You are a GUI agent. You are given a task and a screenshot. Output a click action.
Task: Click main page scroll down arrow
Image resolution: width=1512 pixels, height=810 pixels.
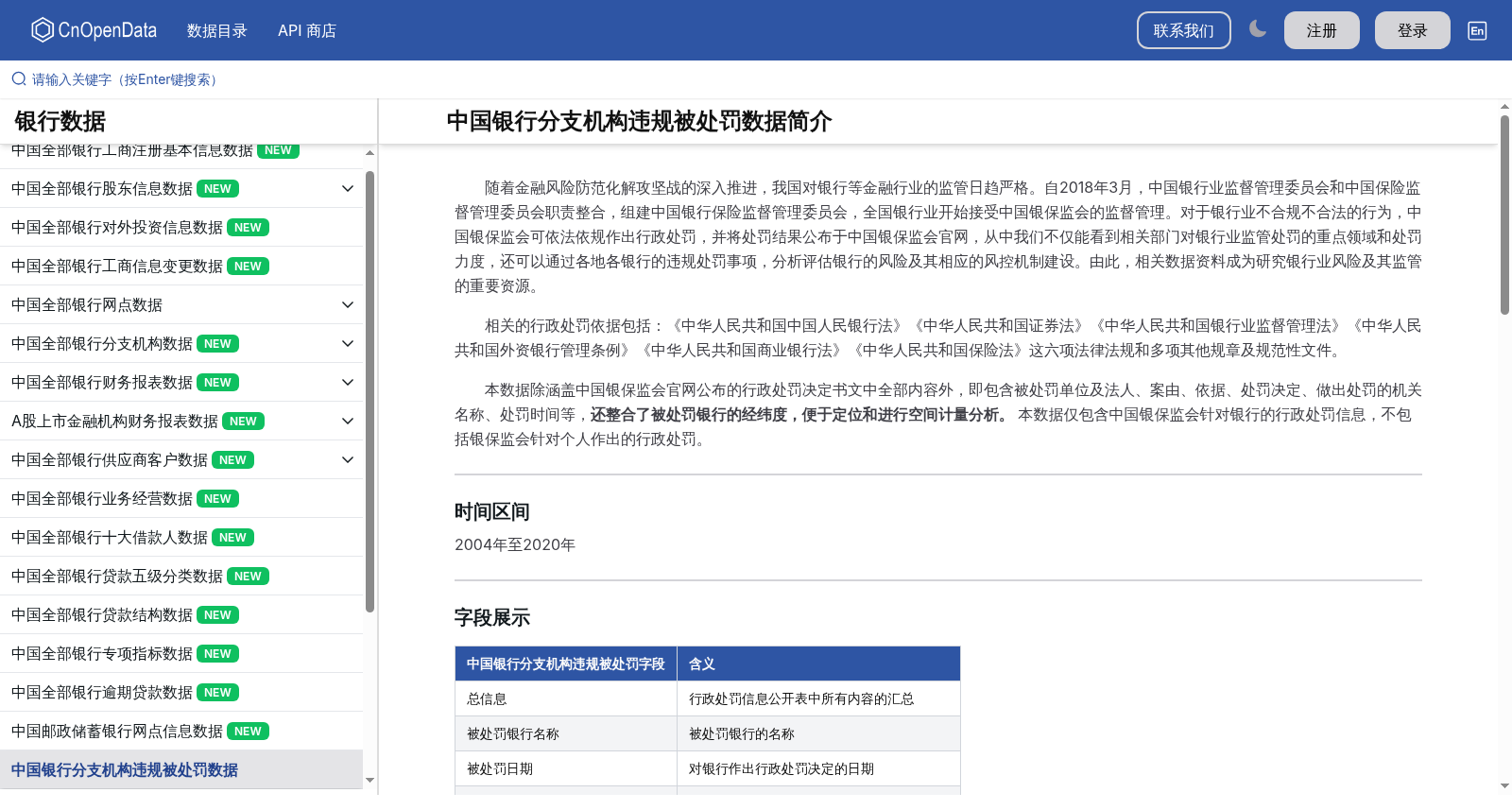click(x=1504, y=785)
